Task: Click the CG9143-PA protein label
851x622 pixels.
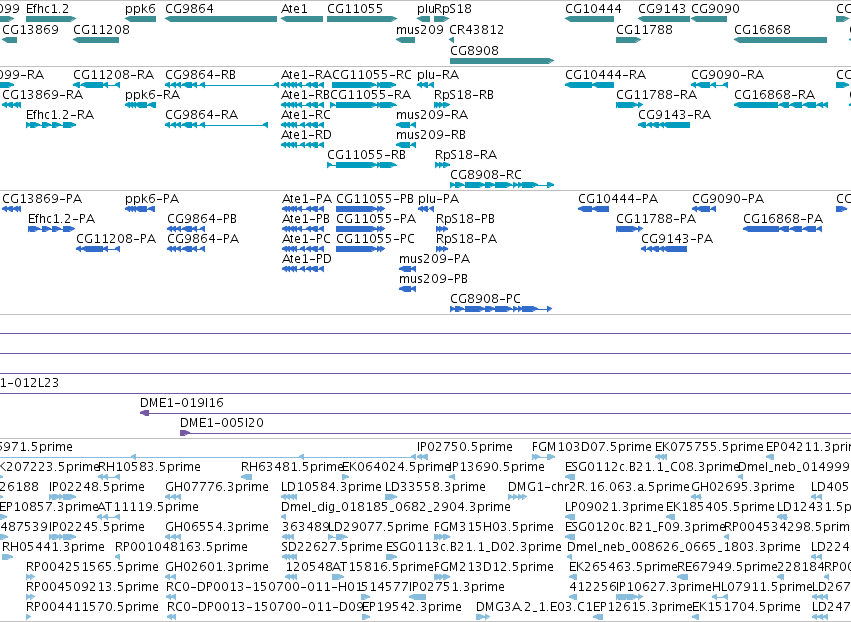Action: (x=677, y=239)
